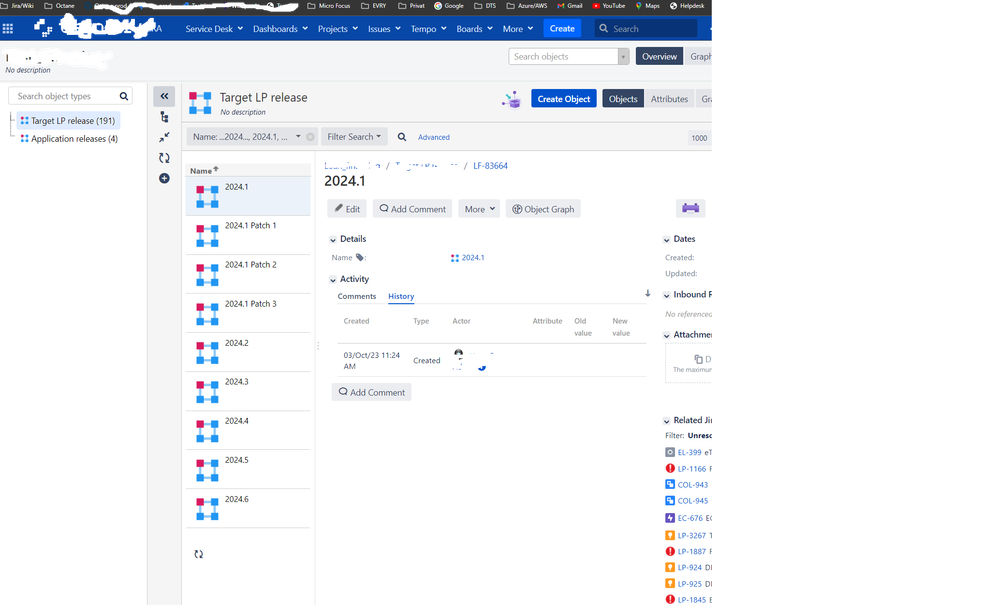Focus the header Search field
Image resolution: width=998 pixels, height=605 pixels.
(646, 29)
